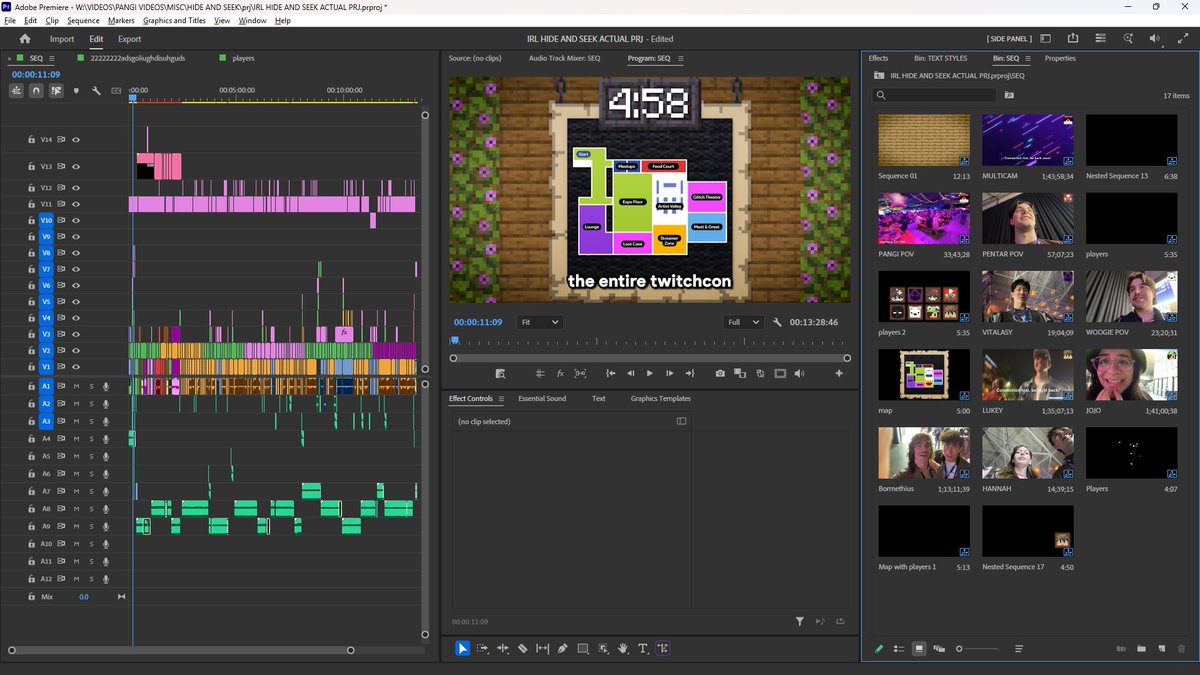Screen dimensions: 1200x675
Task: Click the Mix track volume 0.0
Action: [83, 597]
